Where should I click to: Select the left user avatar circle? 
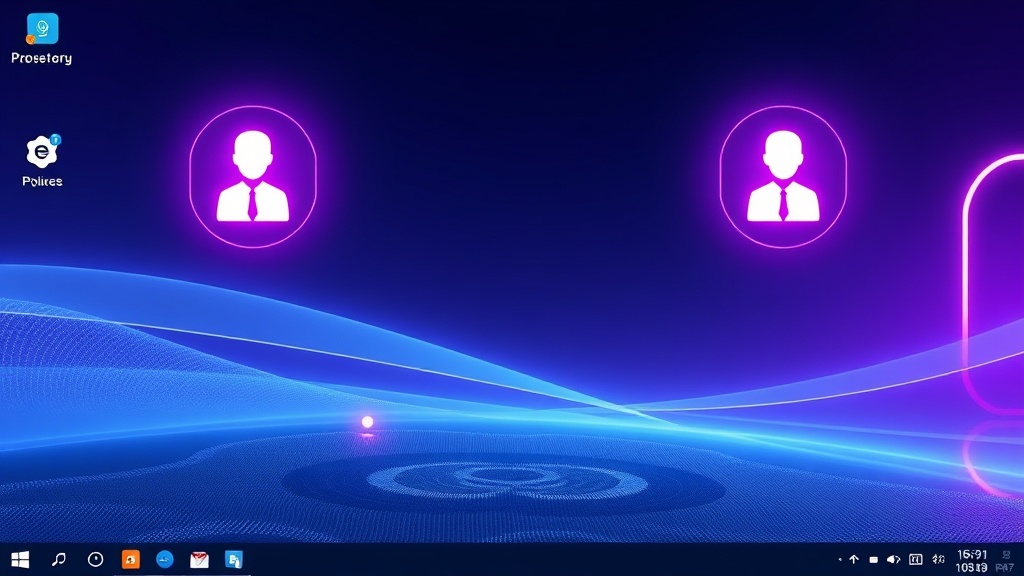[x=253, y=177]
